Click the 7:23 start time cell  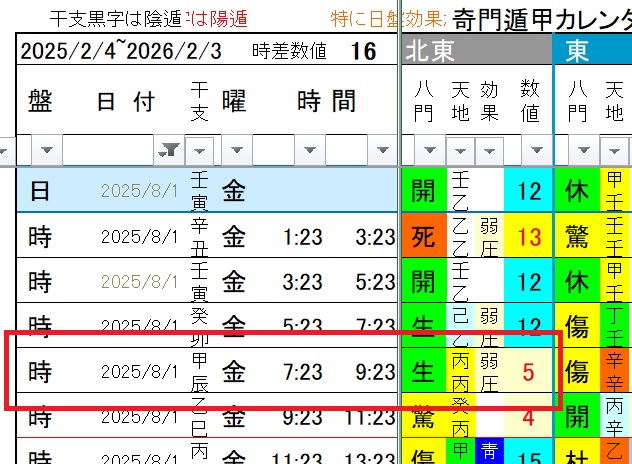coord(302,373)
